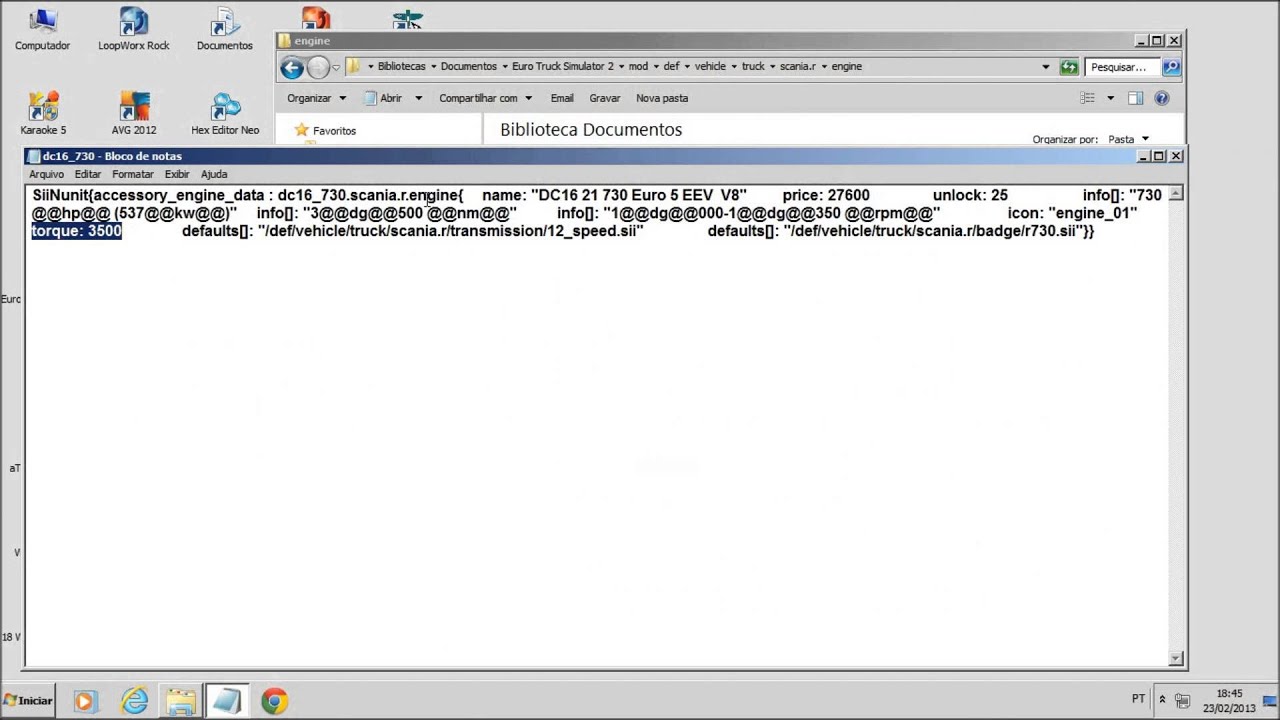This screenshot has height=720, width=1280.
Task: Click the 'SiiNunit{accessory_engine_data' text
Action: [x=148, y=195]
